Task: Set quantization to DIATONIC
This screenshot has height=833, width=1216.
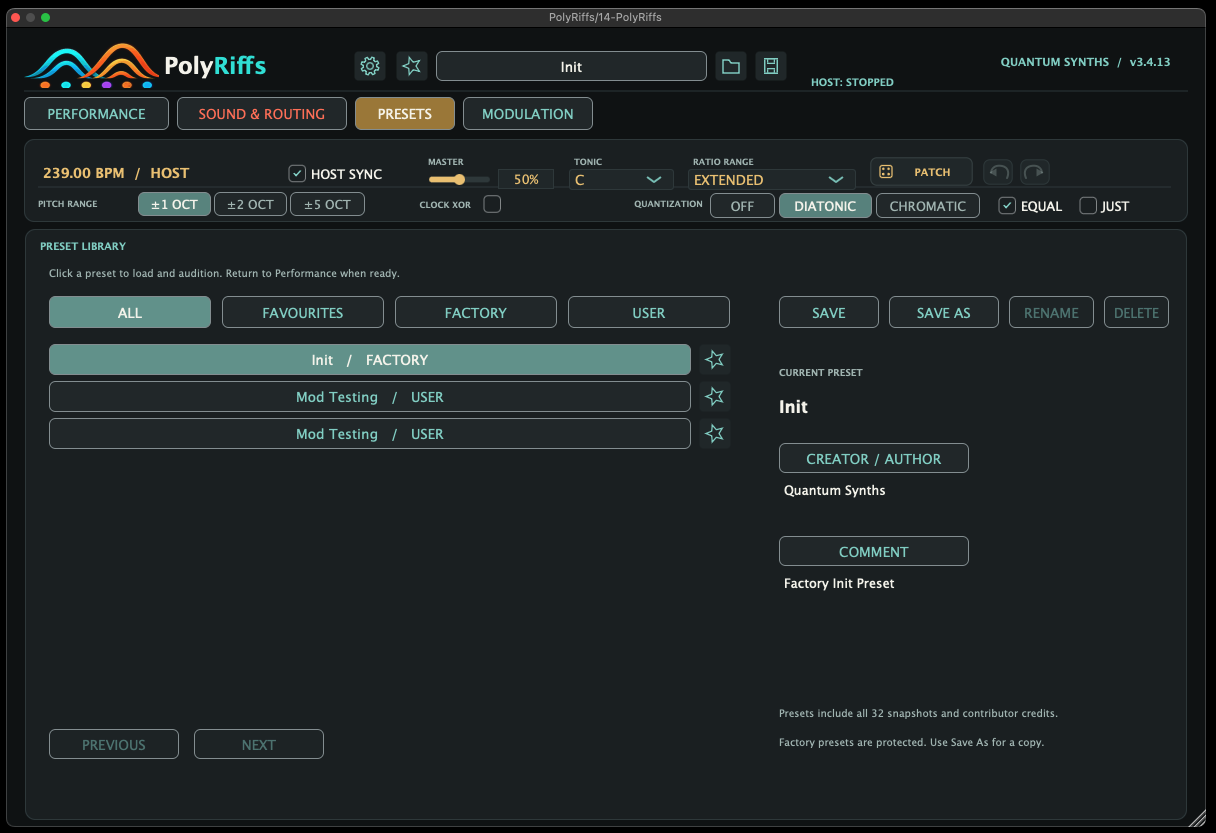Action: pos(825,206)
